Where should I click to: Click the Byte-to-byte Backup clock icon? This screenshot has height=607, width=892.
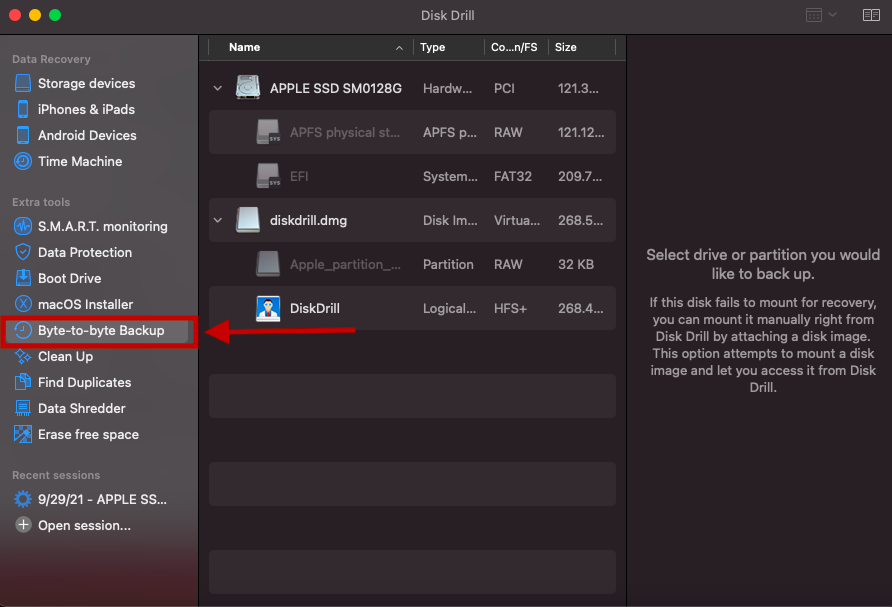coord(23,331)
